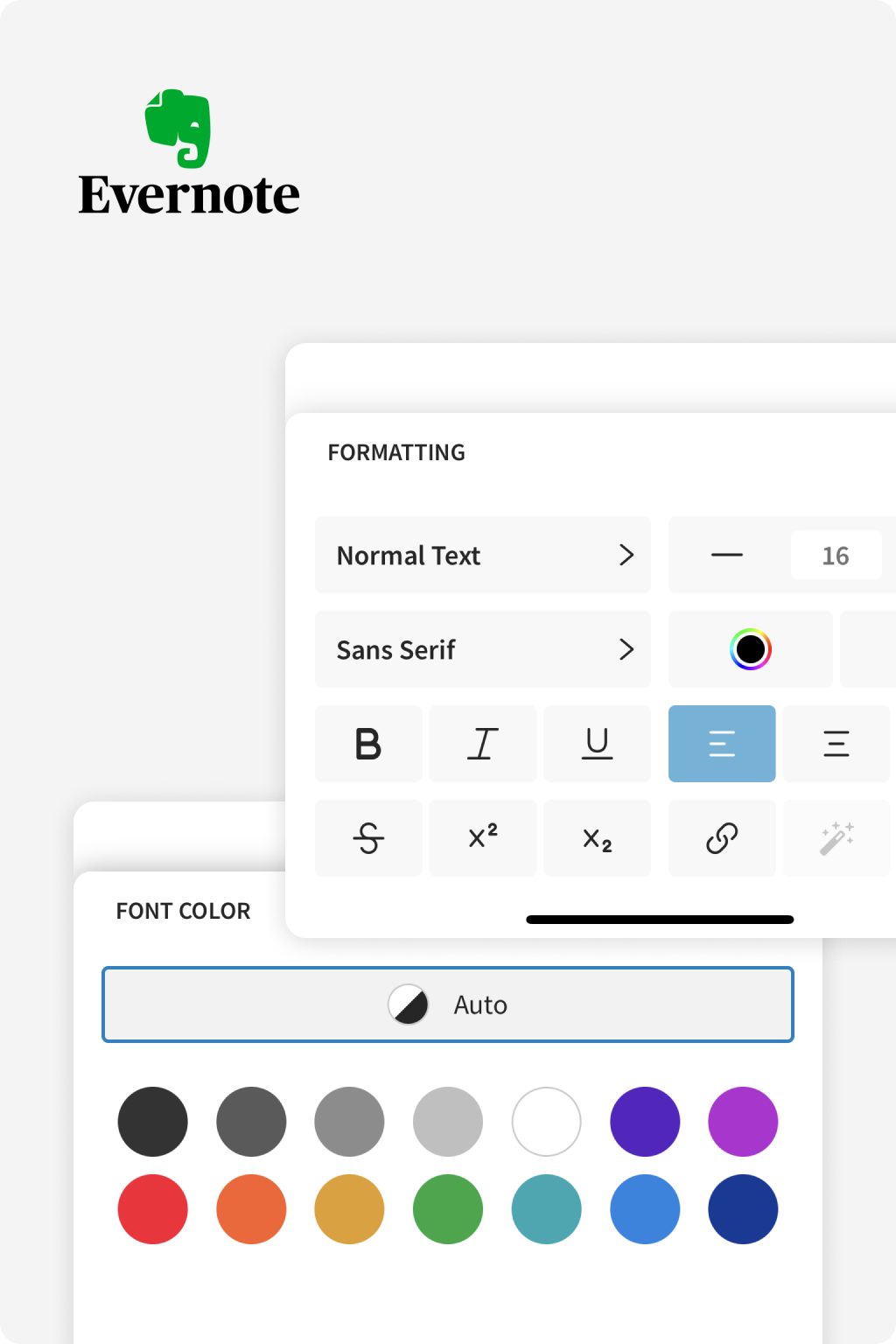This screenshot has width=896, height=1344.
Task: Click the magic wand simplify formatting icon
Action: coord(836,838)
